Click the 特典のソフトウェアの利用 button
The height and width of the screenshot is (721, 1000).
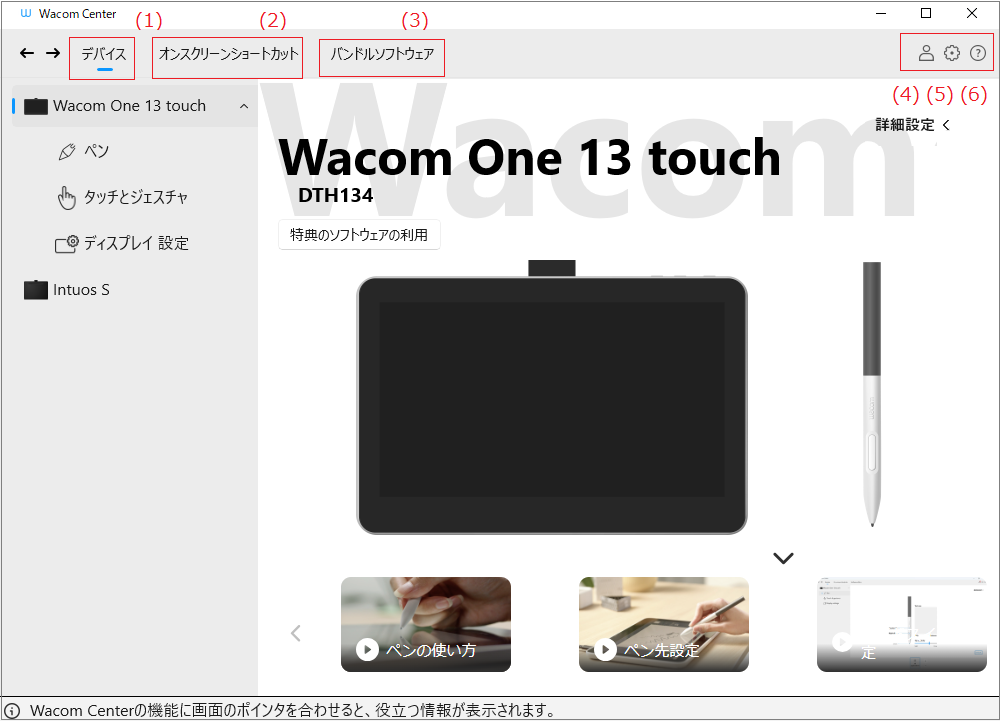359,234
